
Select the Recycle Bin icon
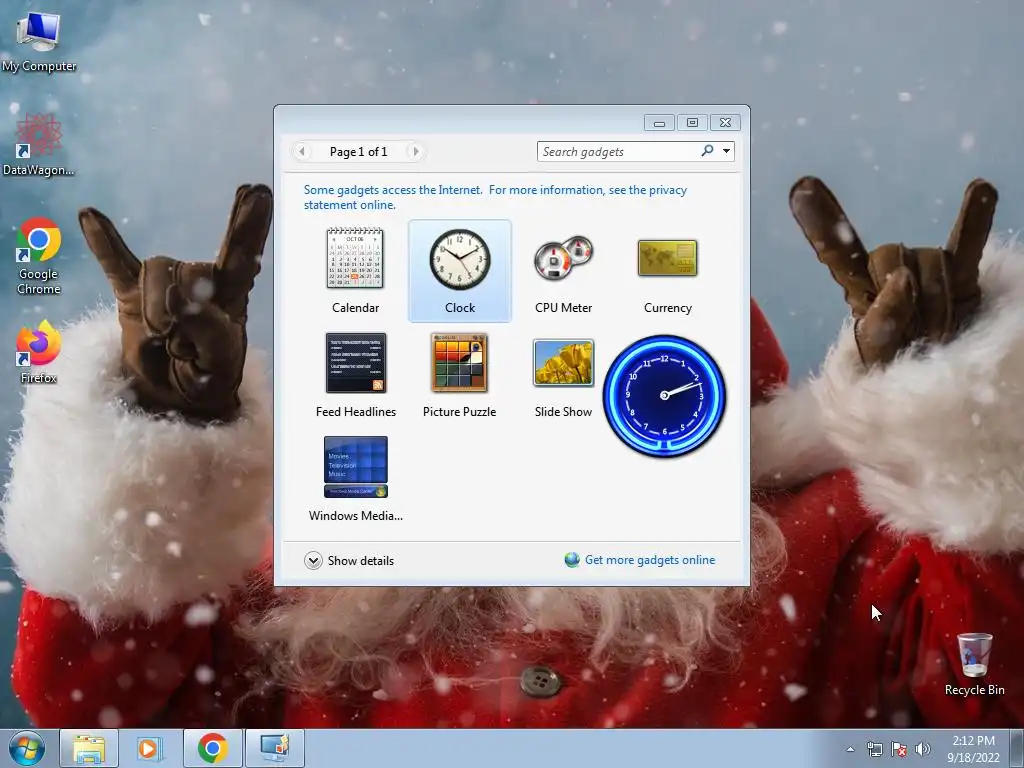click(974, 664)
